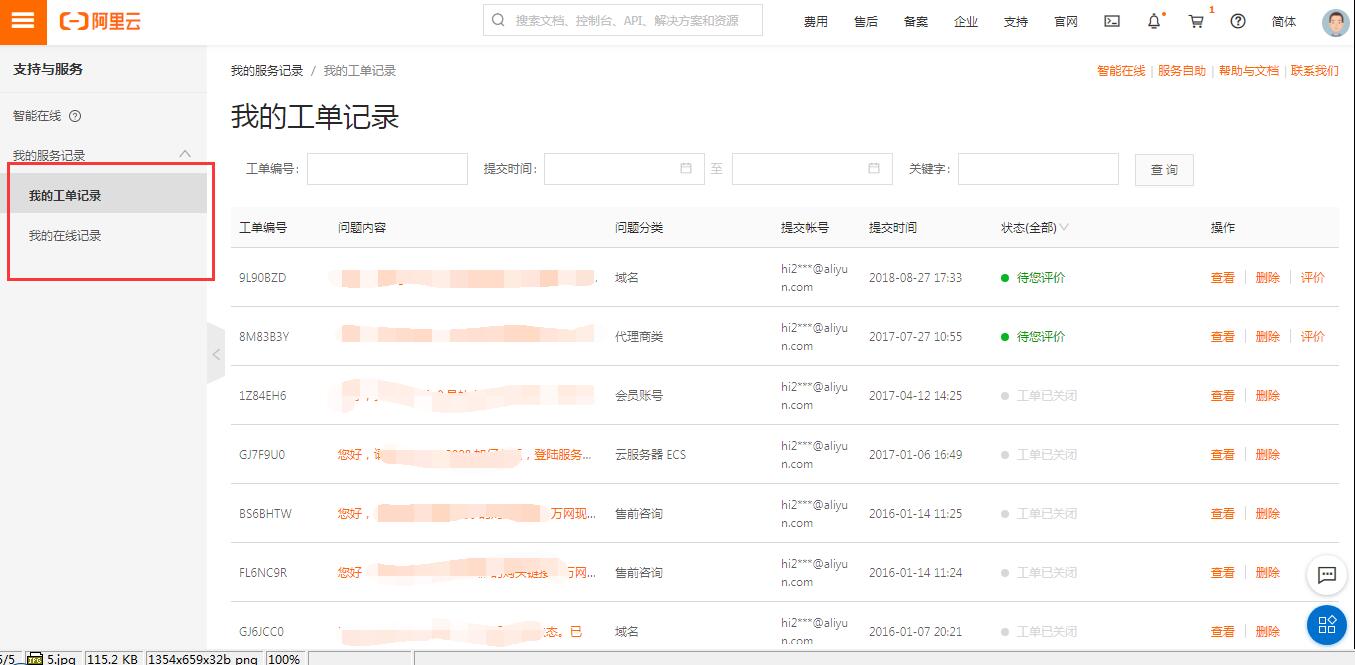The width and height of the screenshot is (1355, 665).
Task: Open the chat message floating button
Action: tap(1327, 574)
